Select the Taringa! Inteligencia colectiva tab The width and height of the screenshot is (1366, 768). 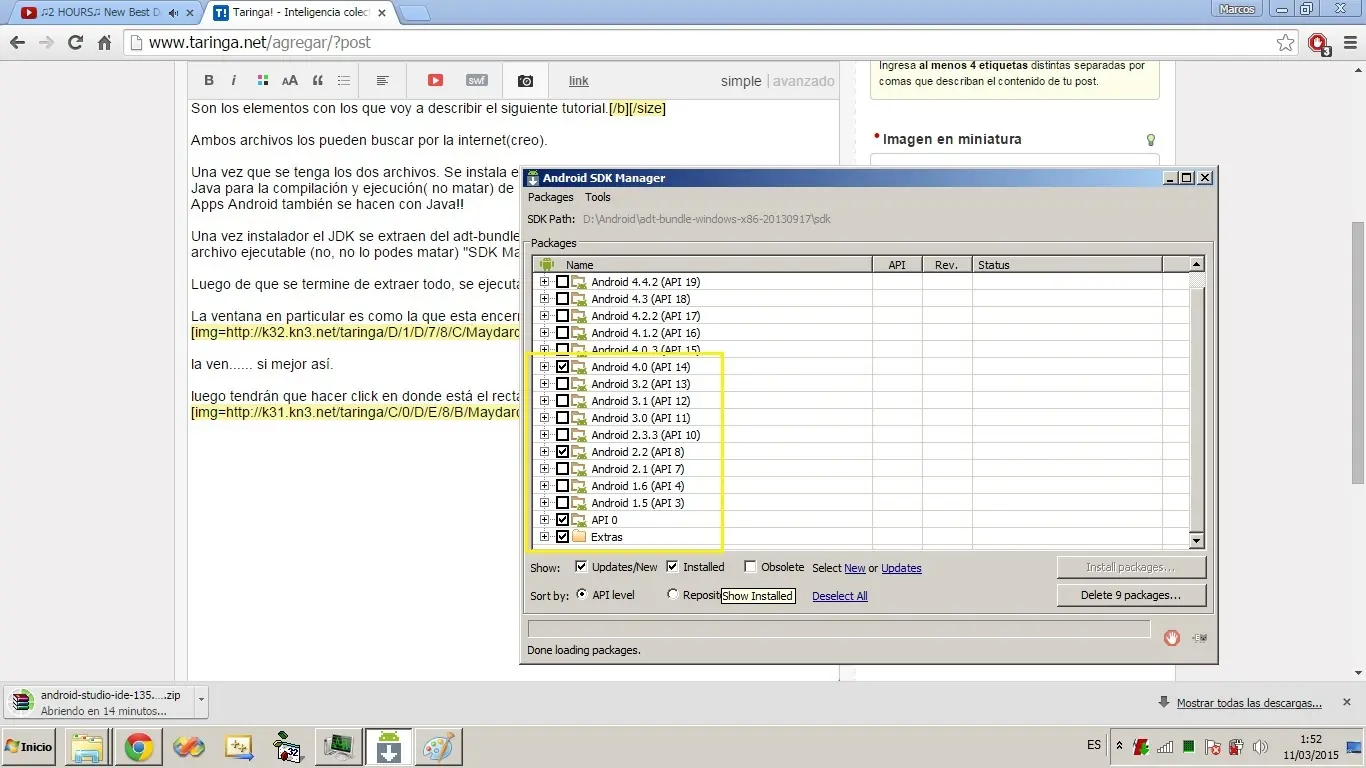(x=300, y=13)
